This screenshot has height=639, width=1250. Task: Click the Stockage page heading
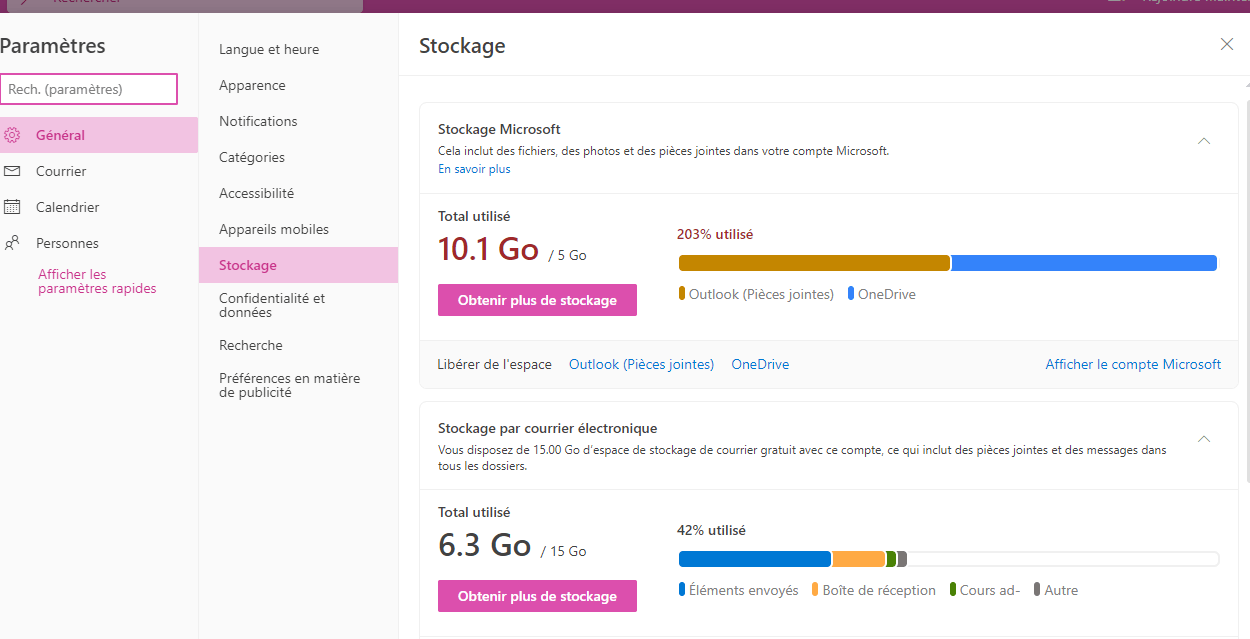(462, 45)
